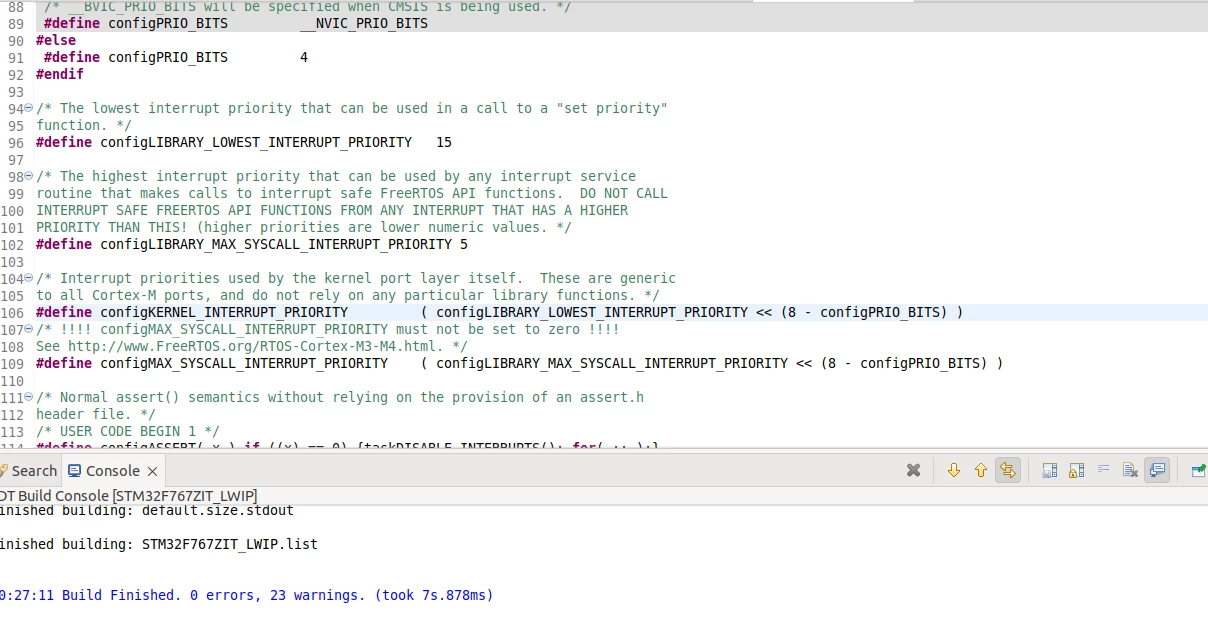Clear the console with the page-X icon
Viewport: 1208px width, 636px height.
1130,470
